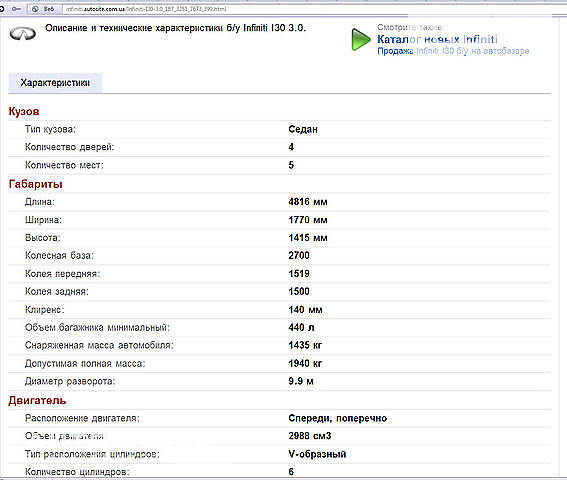Click the 2700 wheelbase value
The width and height of the screenshot is (567, 480).
click(x=299, y=255)
